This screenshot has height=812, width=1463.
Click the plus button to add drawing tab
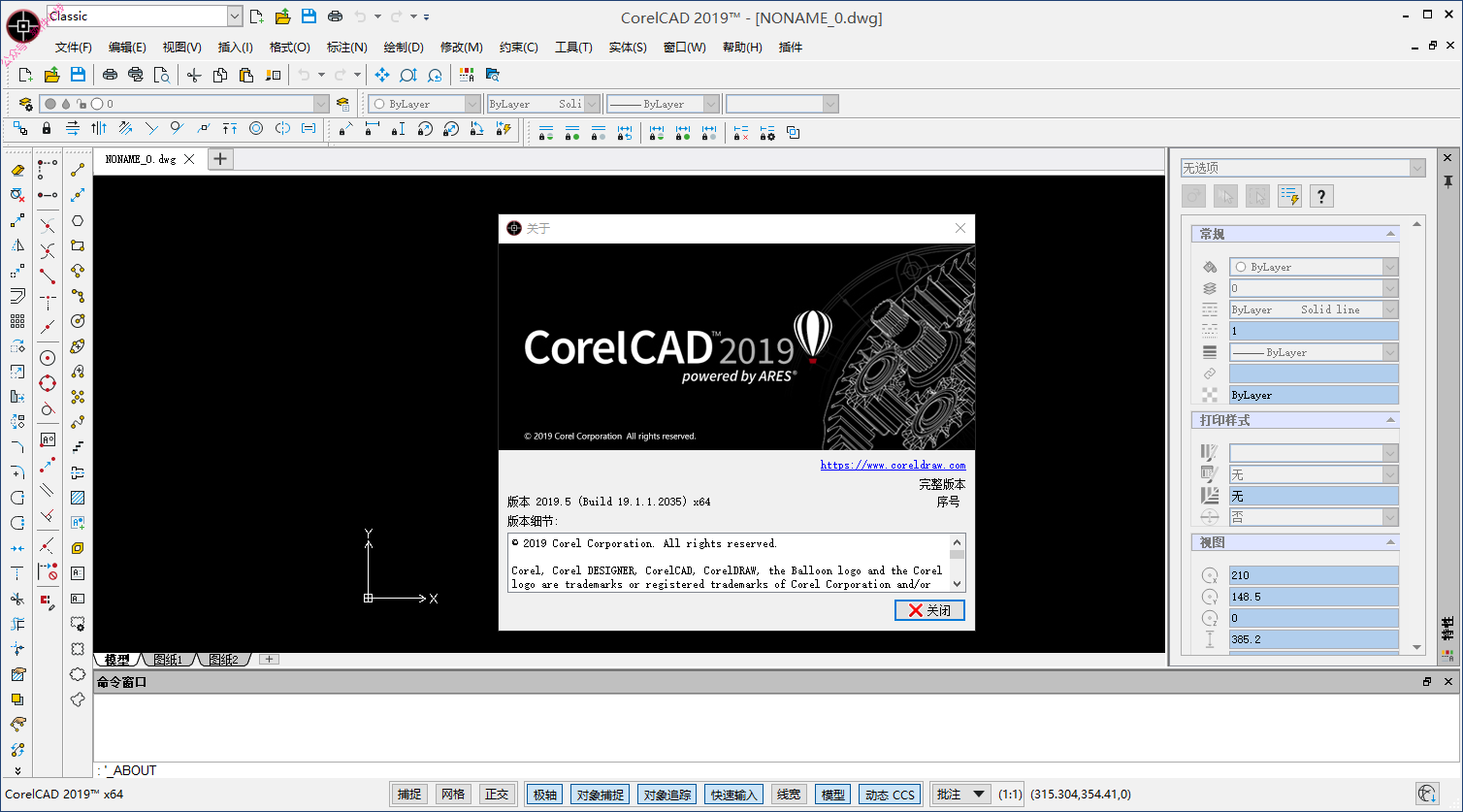(220, 159)
